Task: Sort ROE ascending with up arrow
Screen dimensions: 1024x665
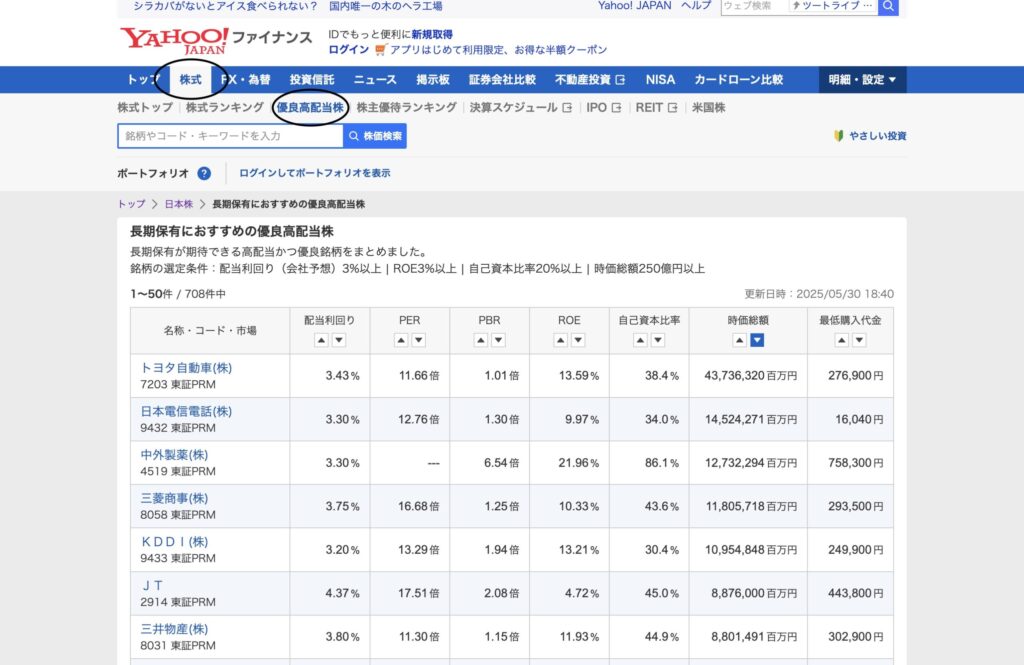Action: coord(561,340)
